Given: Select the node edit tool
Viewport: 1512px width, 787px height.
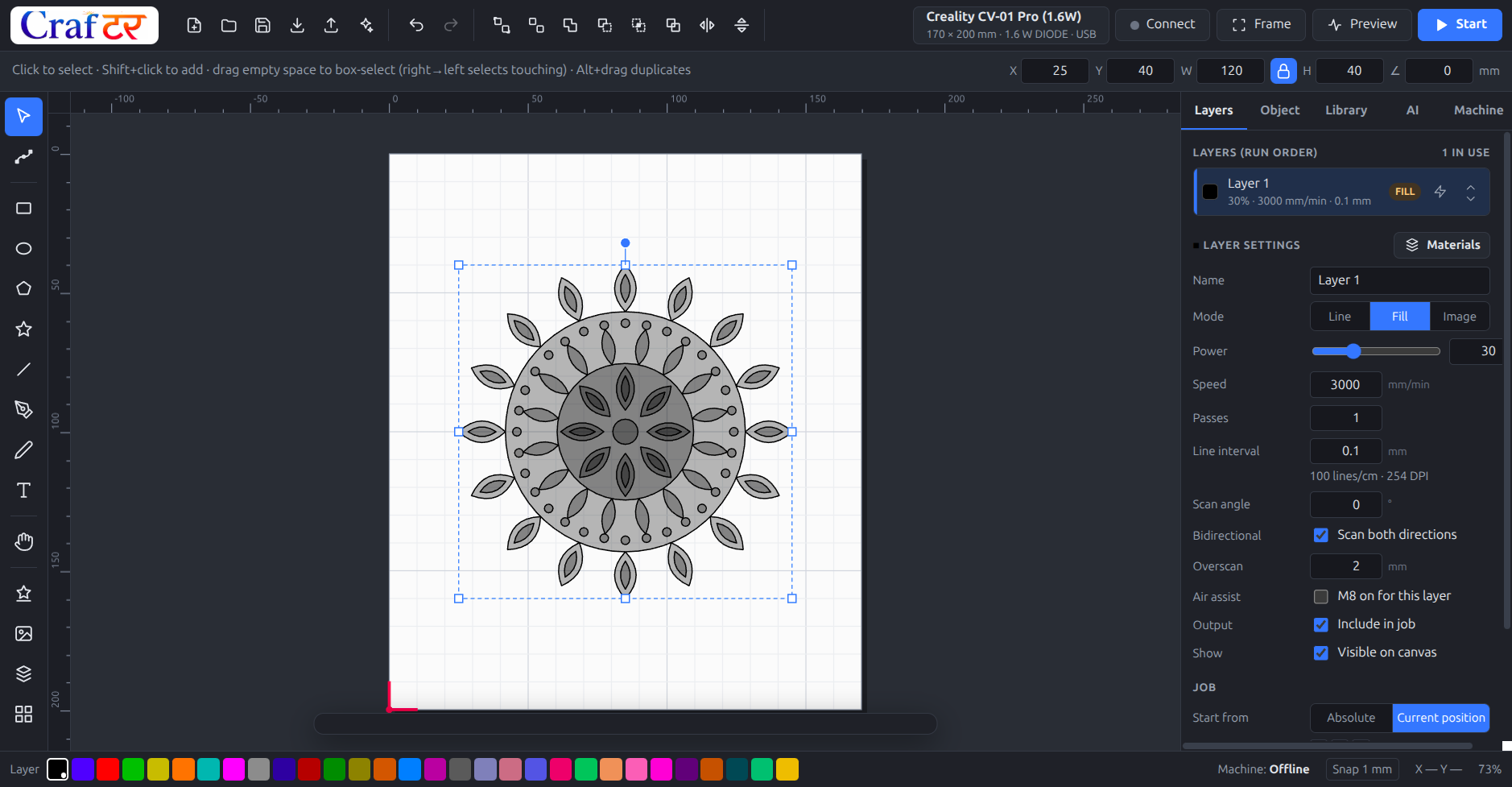Looking at the screenshot, I should (24, 157).
